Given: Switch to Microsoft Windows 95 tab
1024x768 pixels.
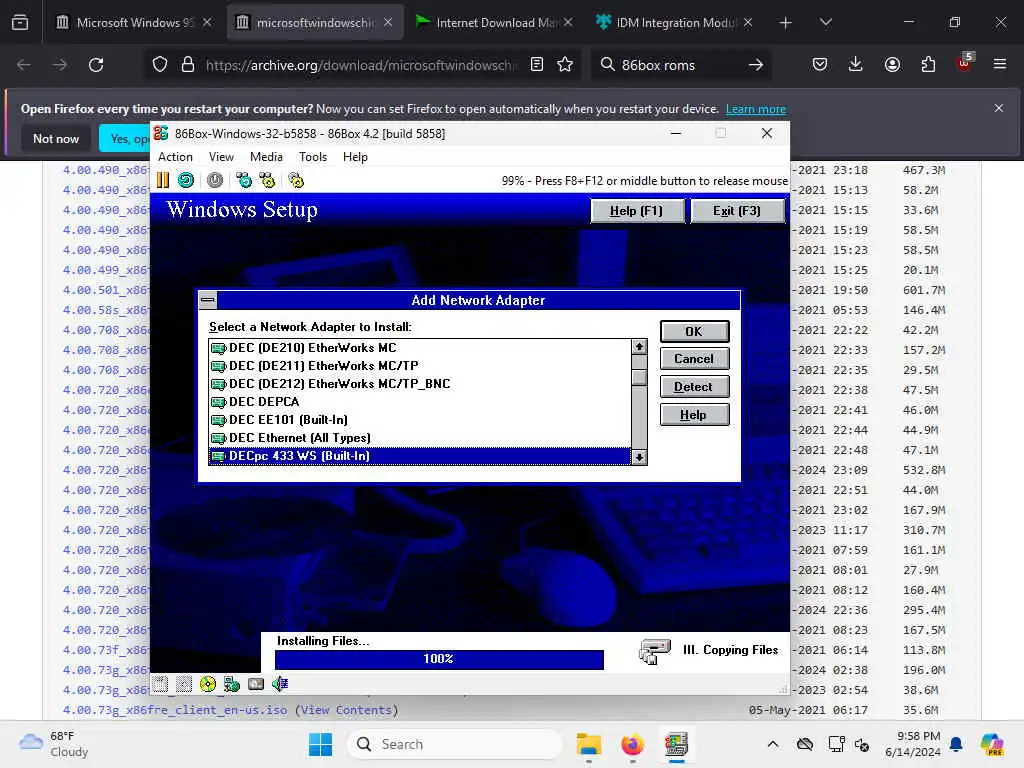Looking at the screenshot, I should pyautogui.click(x=134, y=22).
